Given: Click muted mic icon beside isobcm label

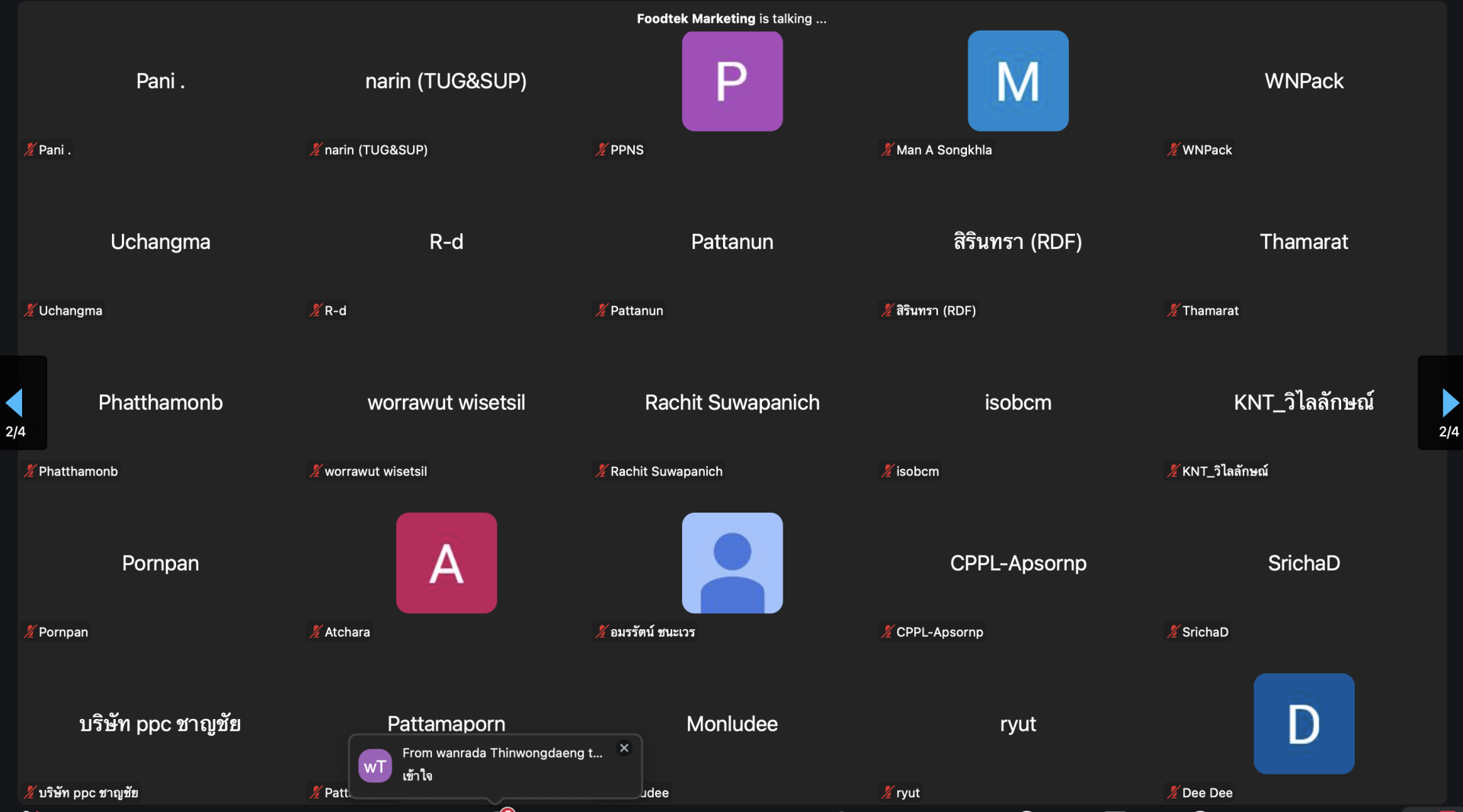Looking at the screenshot, I should (x=888, y=472).
